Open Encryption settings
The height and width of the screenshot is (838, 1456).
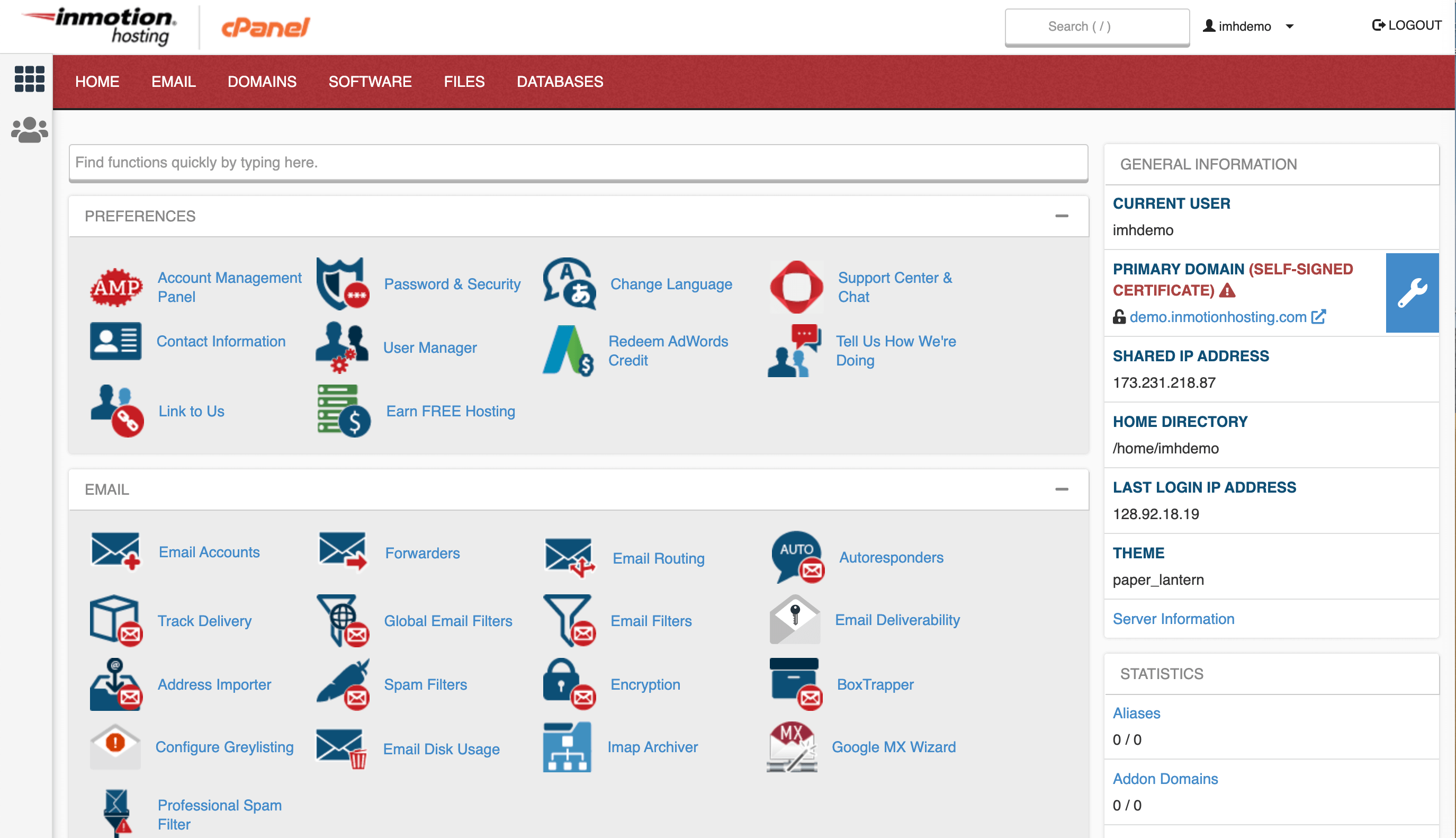(645, 684)
